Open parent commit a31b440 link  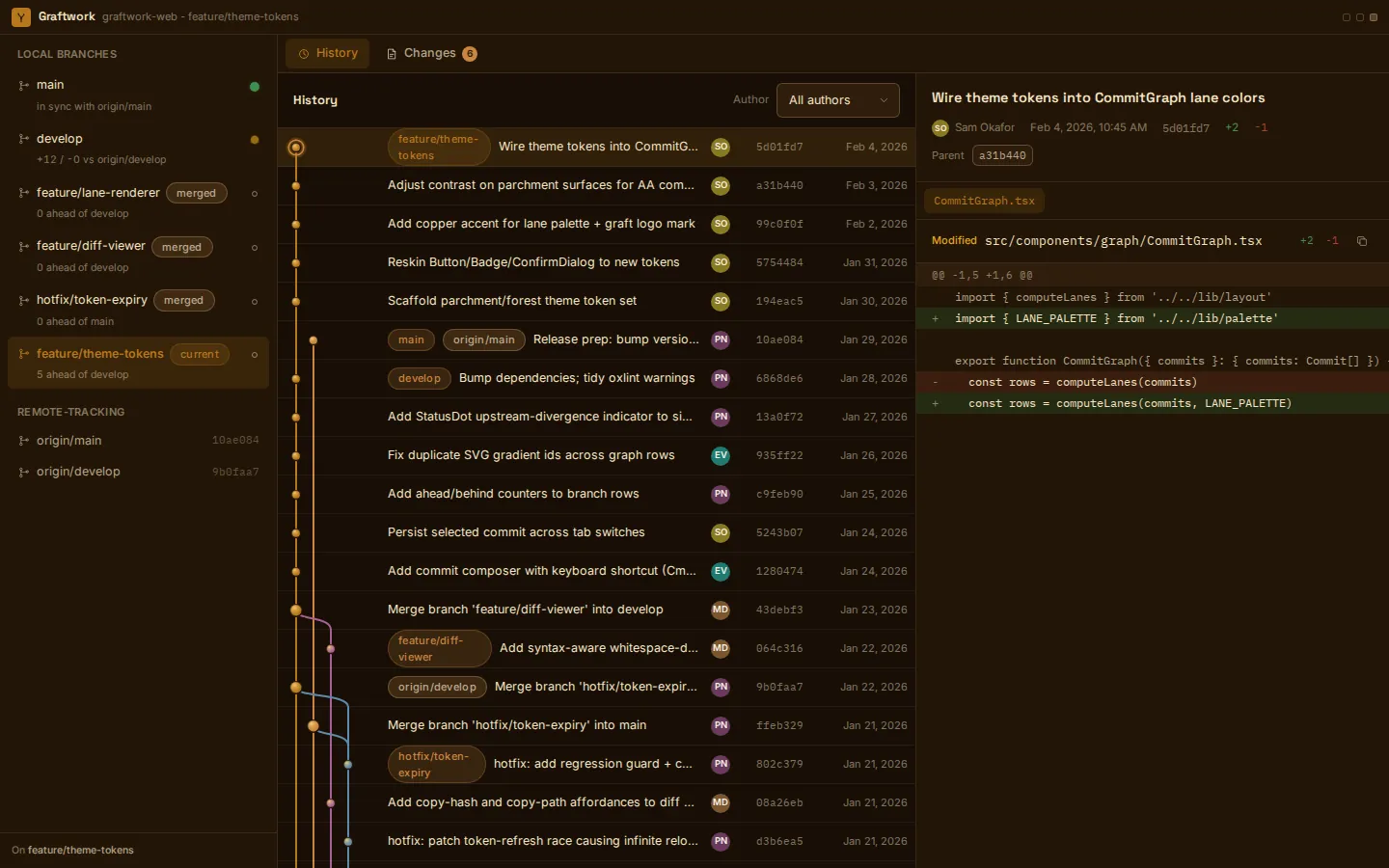click(1002, 155)
